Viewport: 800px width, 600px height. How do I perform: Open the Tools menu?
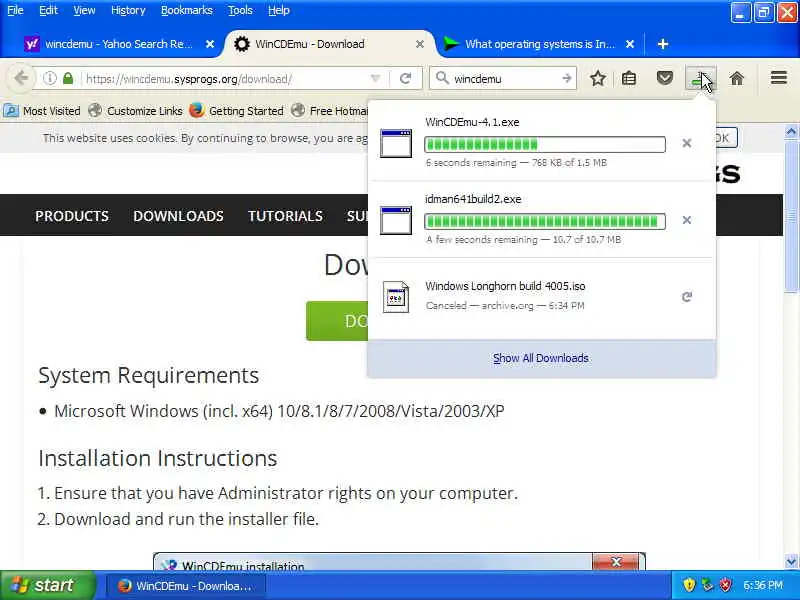click(x=240, y=10)
